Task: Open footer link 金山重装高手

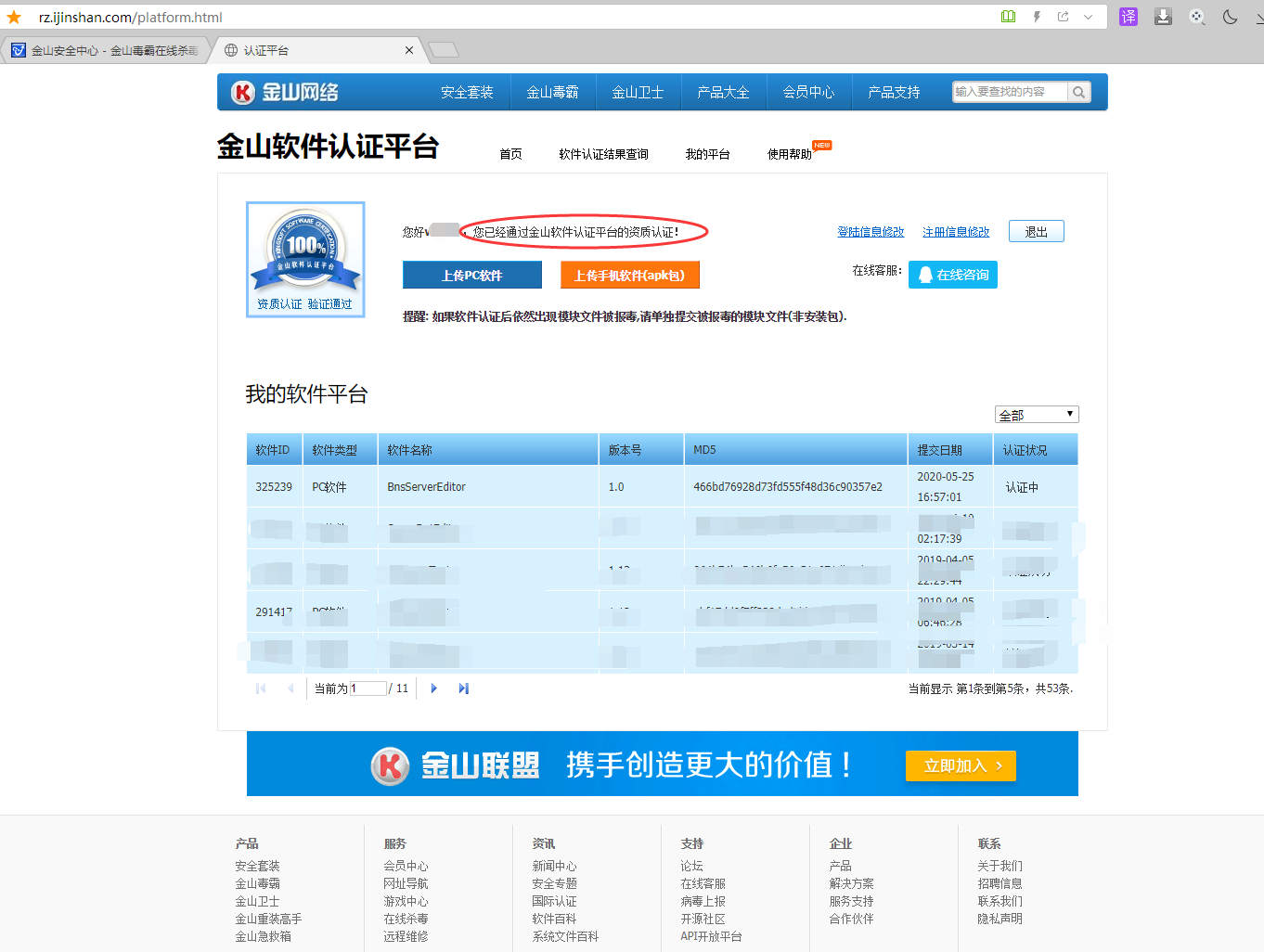Action: tap(268, 919)
